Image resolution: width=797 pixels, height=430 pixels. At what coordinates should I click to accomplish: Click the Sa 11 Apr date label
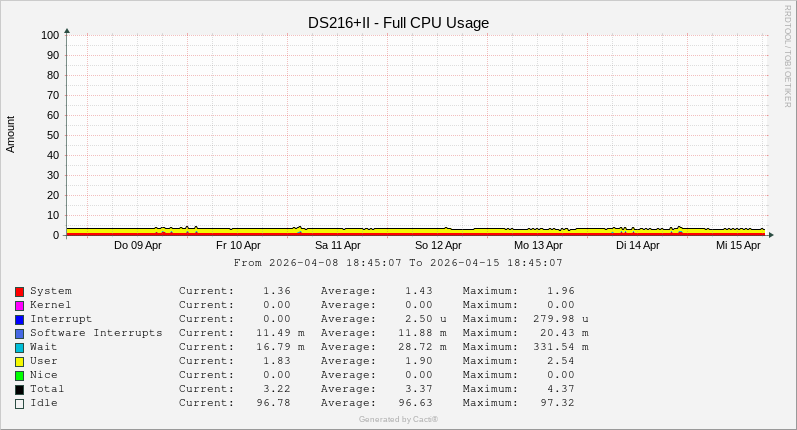(x=338, y=245)
